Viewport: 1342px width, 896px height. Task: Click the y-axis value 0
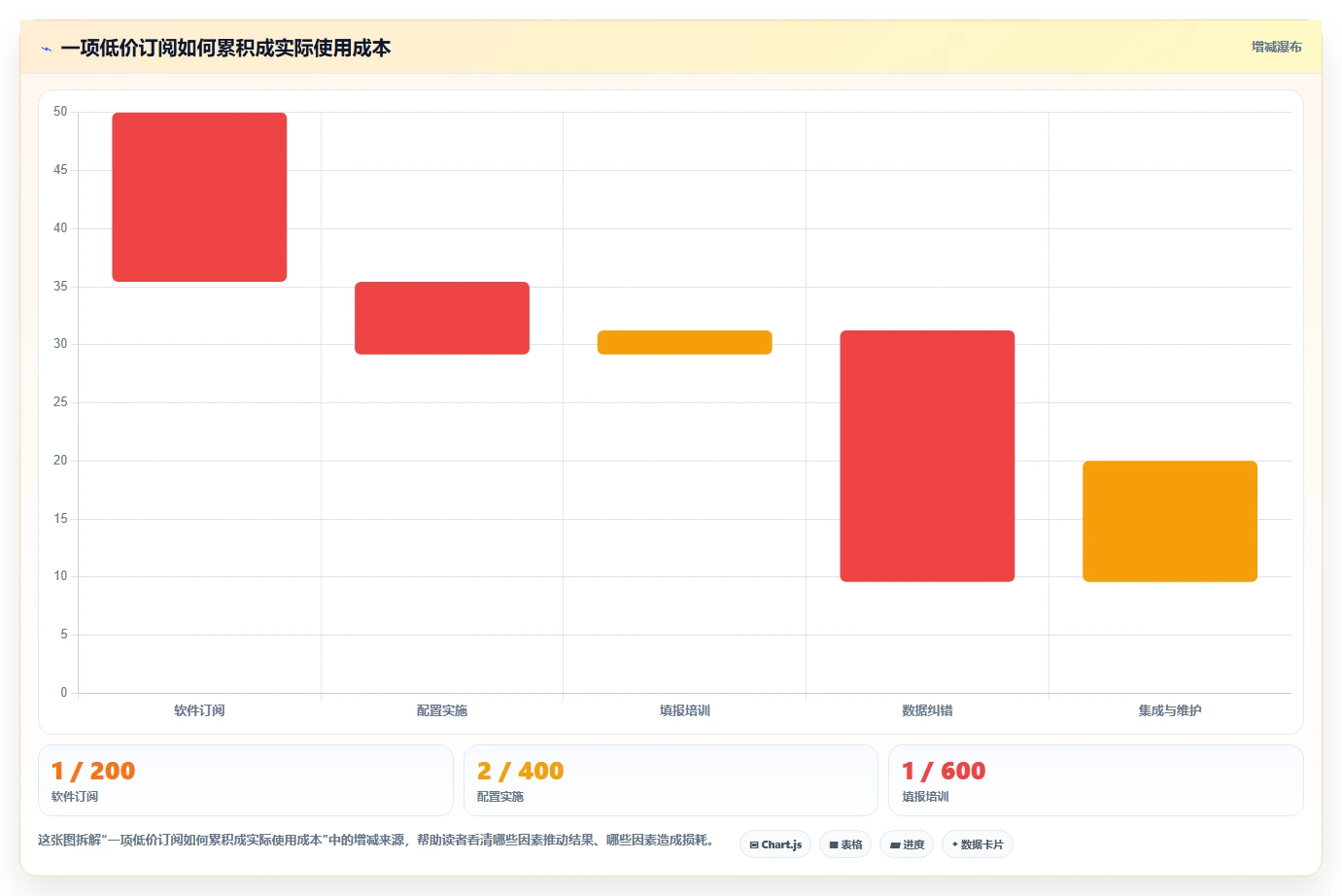(x=64, y=693)
